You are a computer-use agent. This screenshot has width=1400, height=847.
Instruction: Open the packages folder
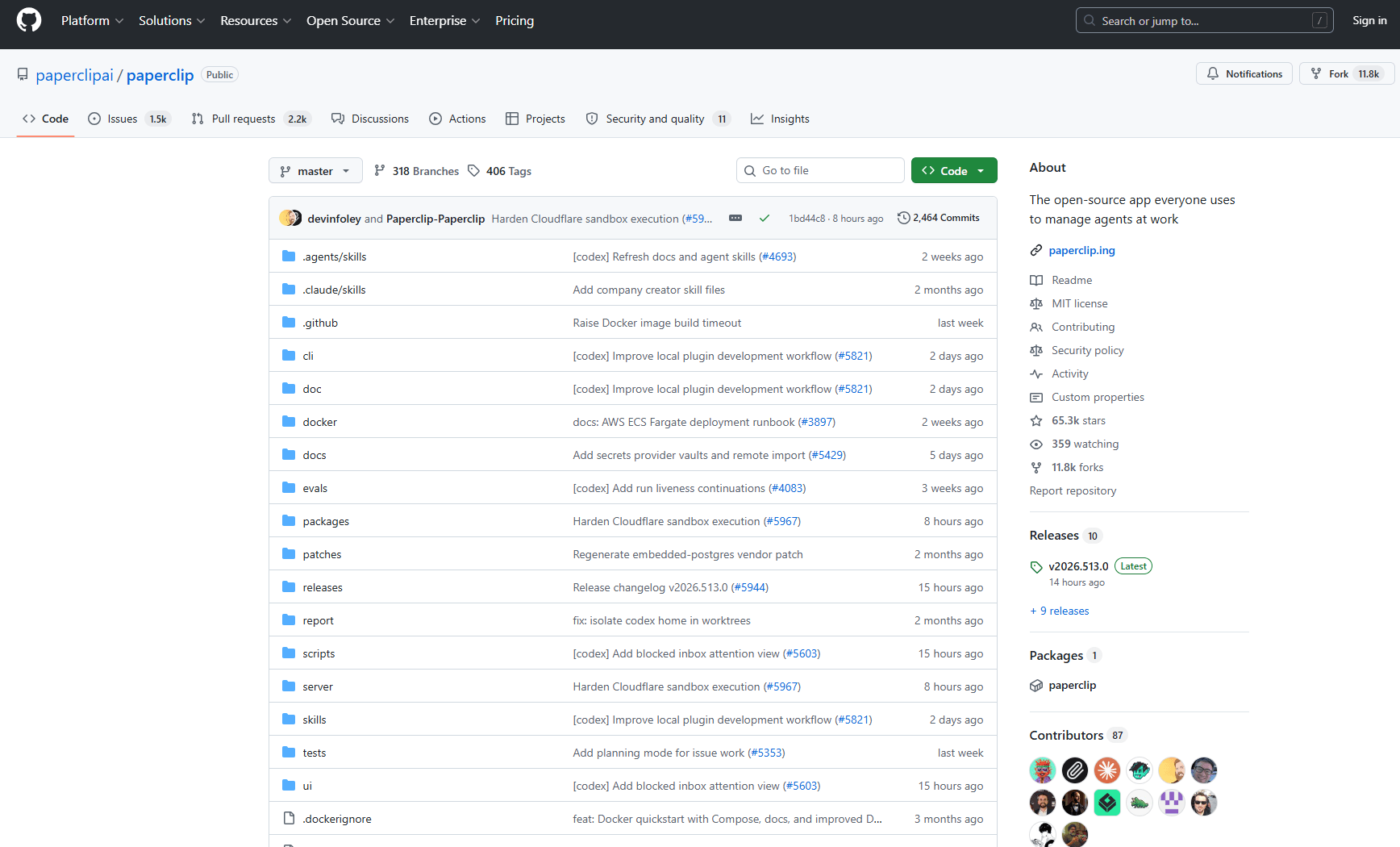point(326,522)
